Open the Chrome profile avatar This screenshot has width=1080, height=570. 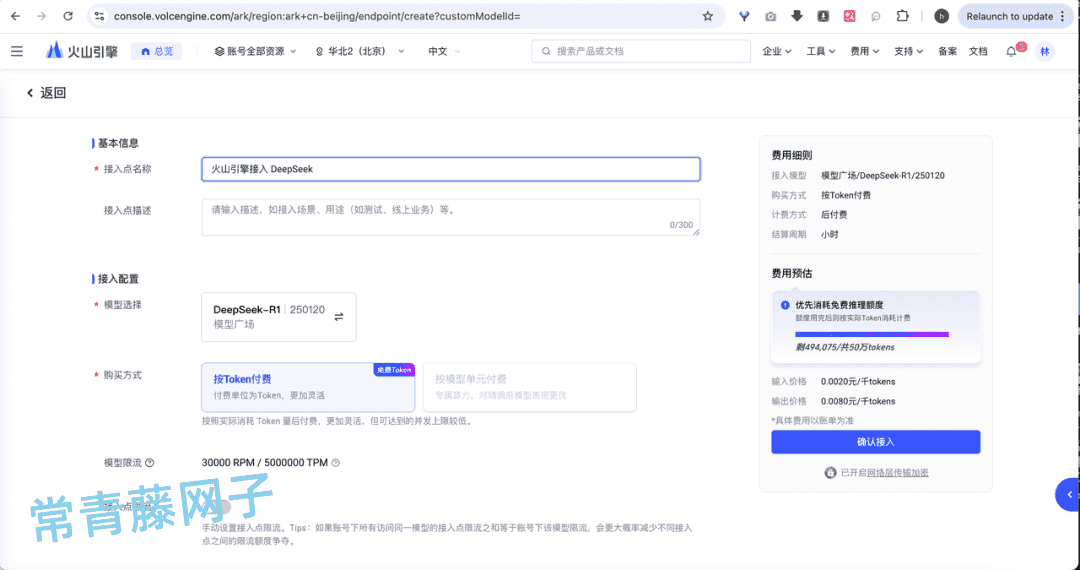point(941,16)
